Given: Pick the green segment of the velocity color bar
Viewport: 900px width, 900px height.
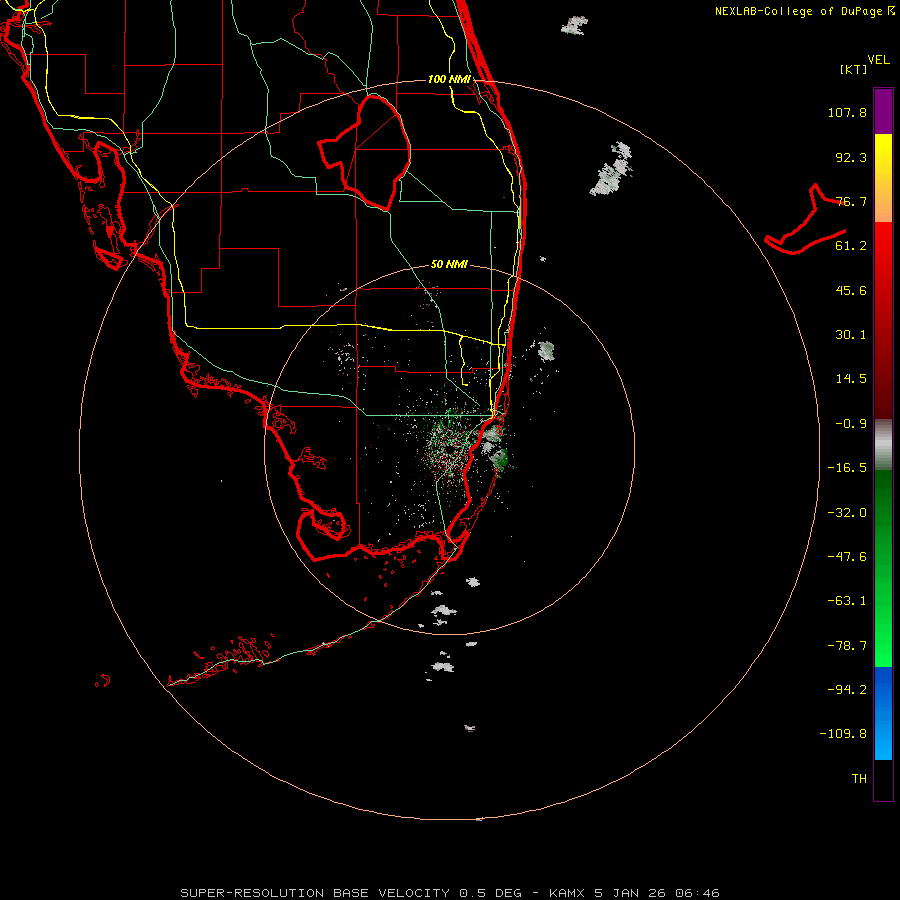Looking at the screenshot, I should coord(883,568).
